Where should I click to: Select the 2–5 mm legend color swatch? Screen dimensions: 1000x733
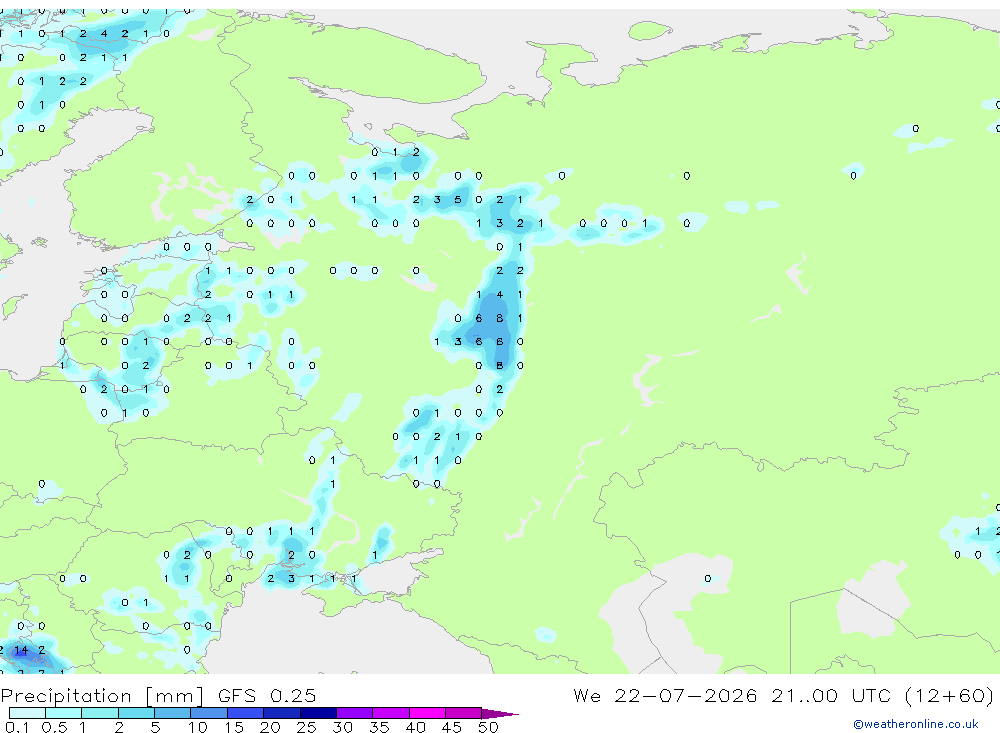pyautogui.click(x=136, y=713)
